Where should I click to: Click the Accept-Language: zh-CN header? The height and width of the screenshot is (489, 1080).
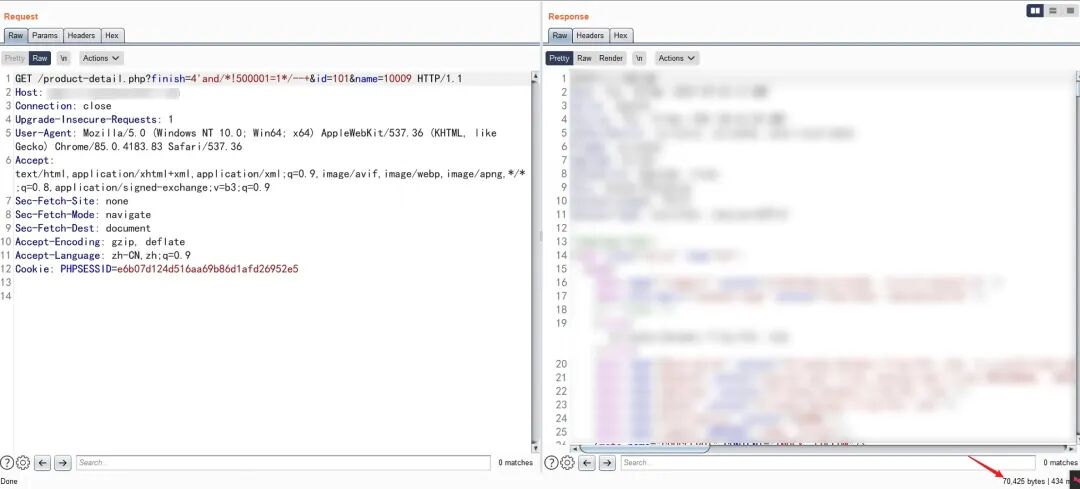[103, 256]
